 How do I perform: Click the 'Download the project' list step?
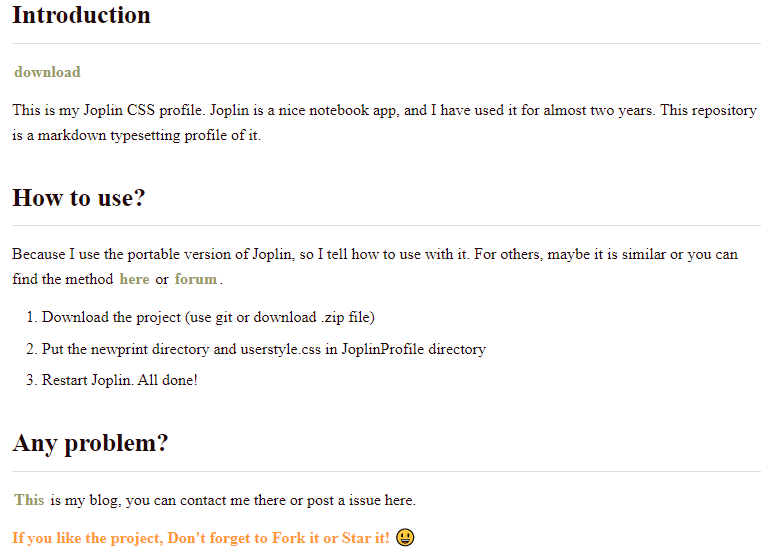tap(110, 318)
